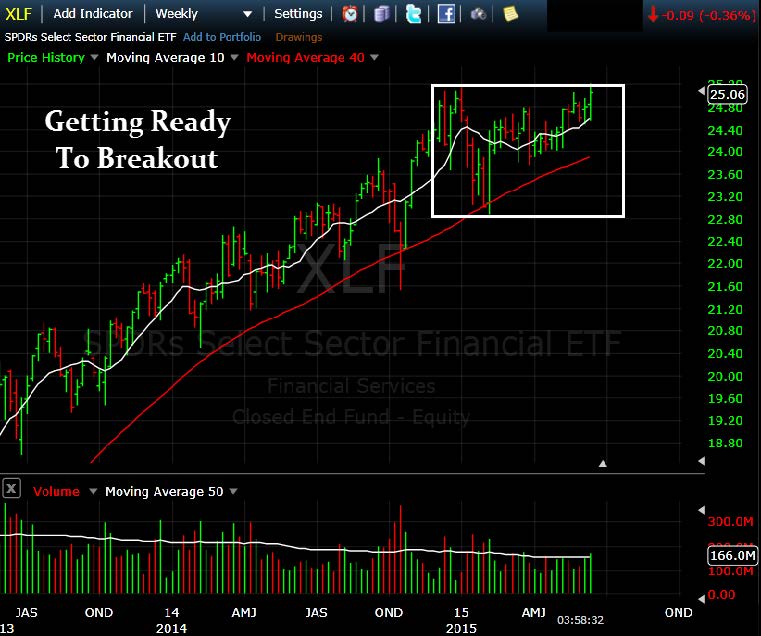761x636 pixels.
Task: Click the 18.80 price axis label
Action: 725,443
